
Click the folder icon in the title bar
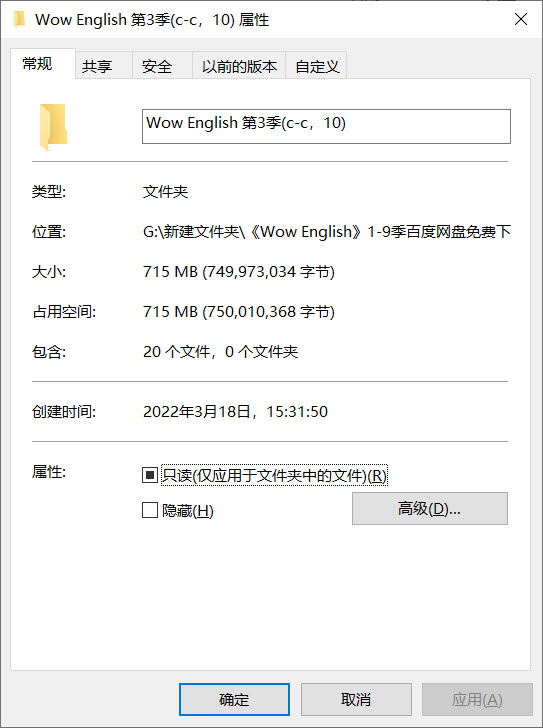click(x=19, y=20)
